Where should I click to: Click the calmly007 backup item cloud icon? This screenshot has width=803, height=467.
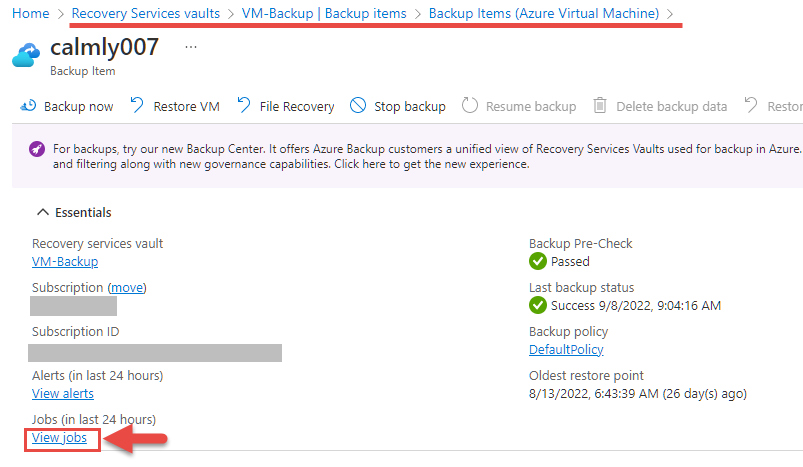(x=26, y=55)
